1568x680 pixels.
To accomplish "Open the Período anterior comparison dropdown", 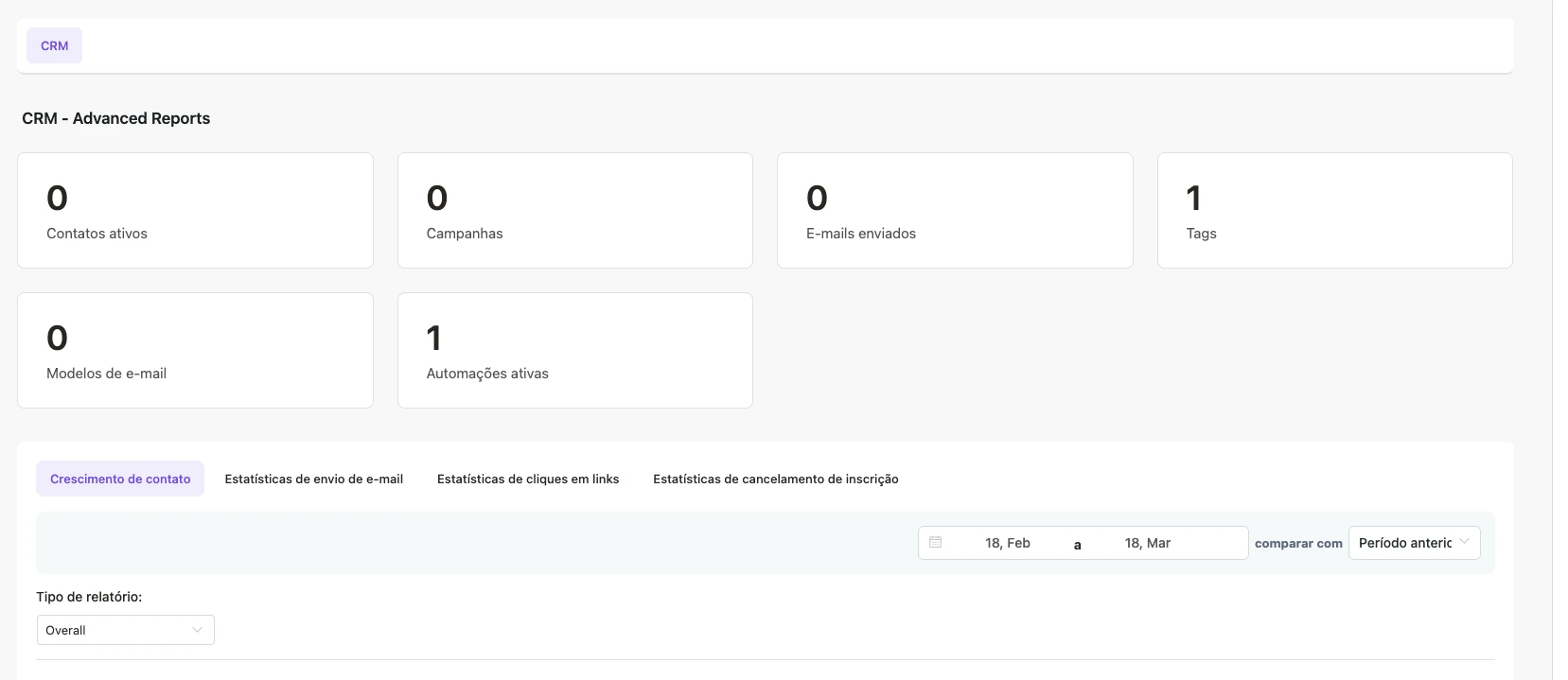I will (1414, 543).
